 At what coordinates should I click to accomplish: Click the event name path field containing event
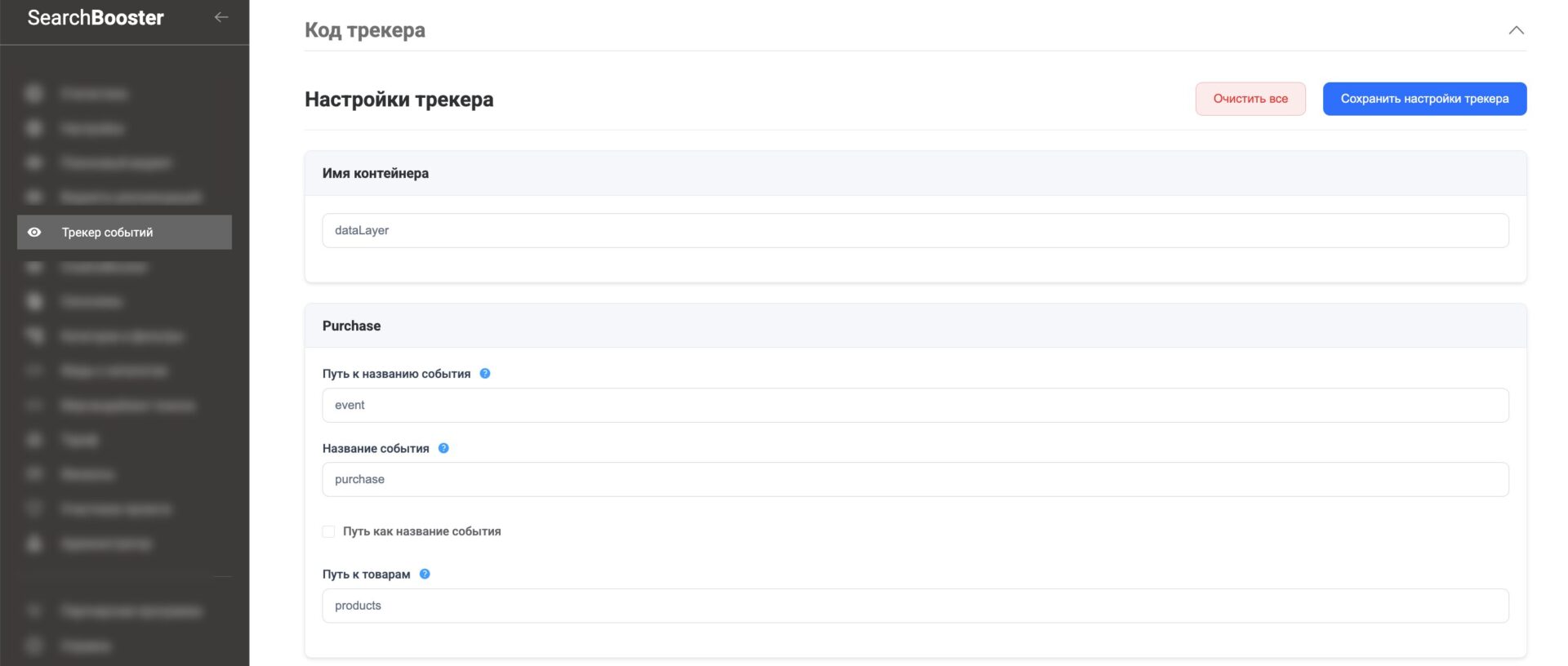(915, 405)
